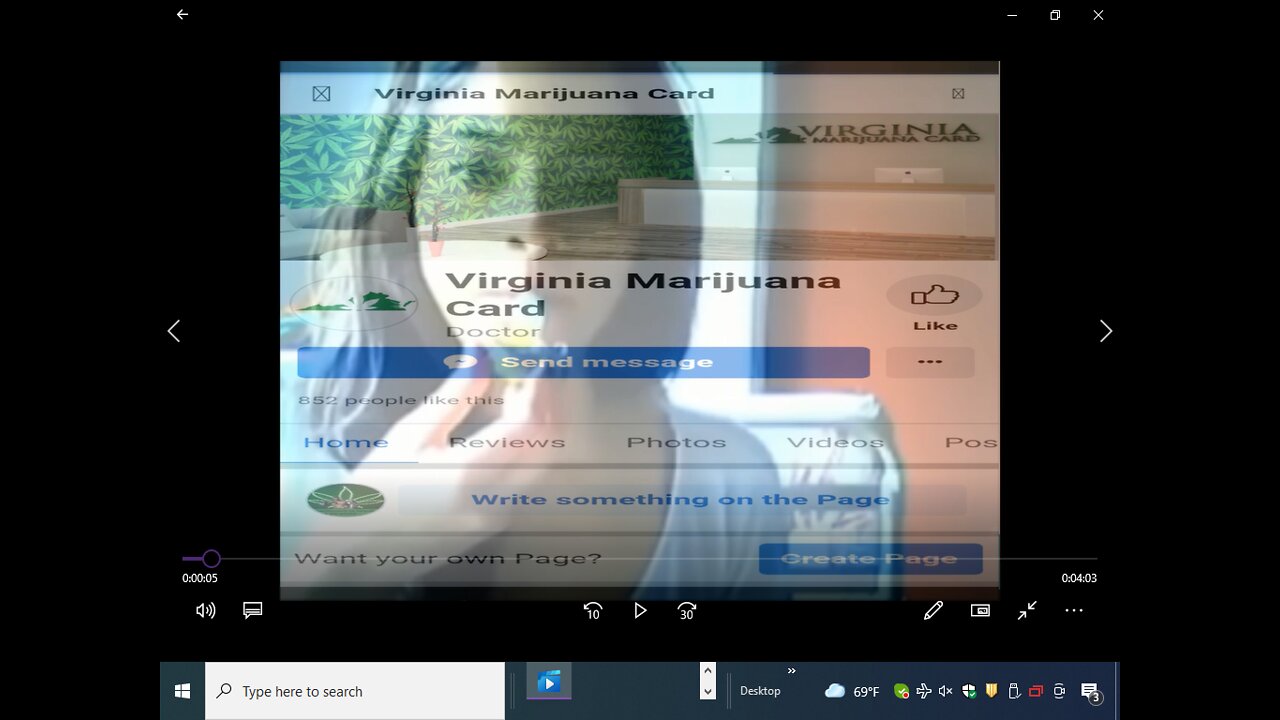Restore down the player window
Image resolution: width=1280 pixels, height=720 pixels.
[1055, 15]
